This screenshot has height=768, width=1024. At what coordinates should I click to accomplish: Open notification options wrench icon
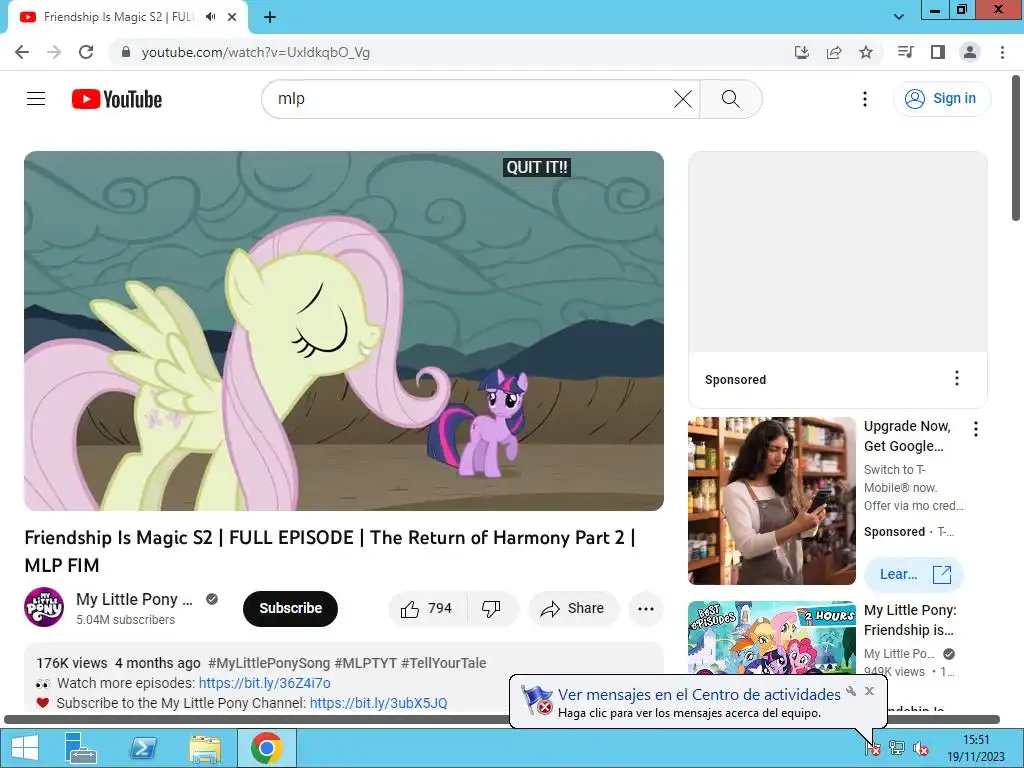pyautogui.click(x=851, y=691)
